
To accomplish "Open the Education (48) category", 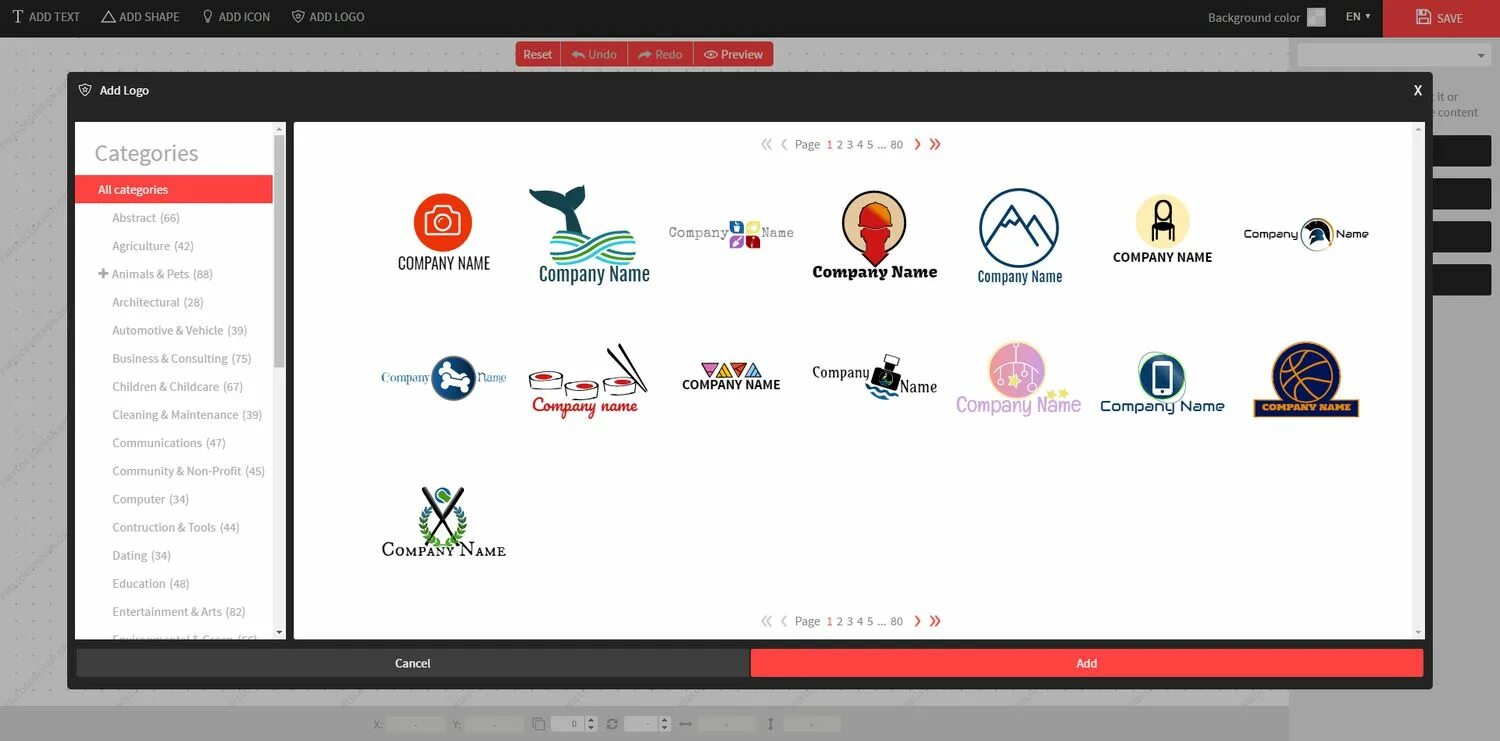I will [x=150, y=582].
